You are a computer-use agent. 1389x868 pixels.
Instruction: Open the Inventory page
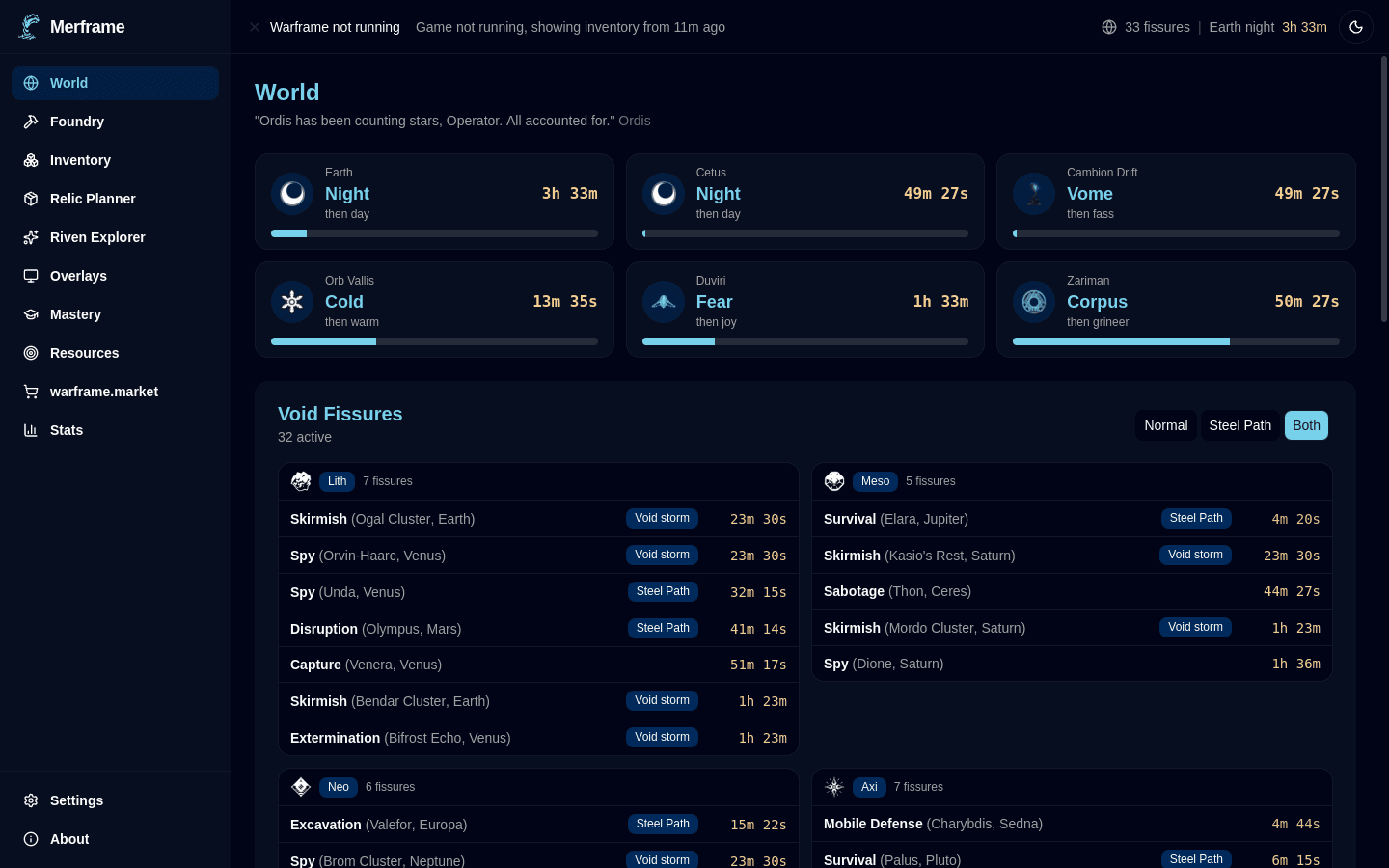click(116, 160)
